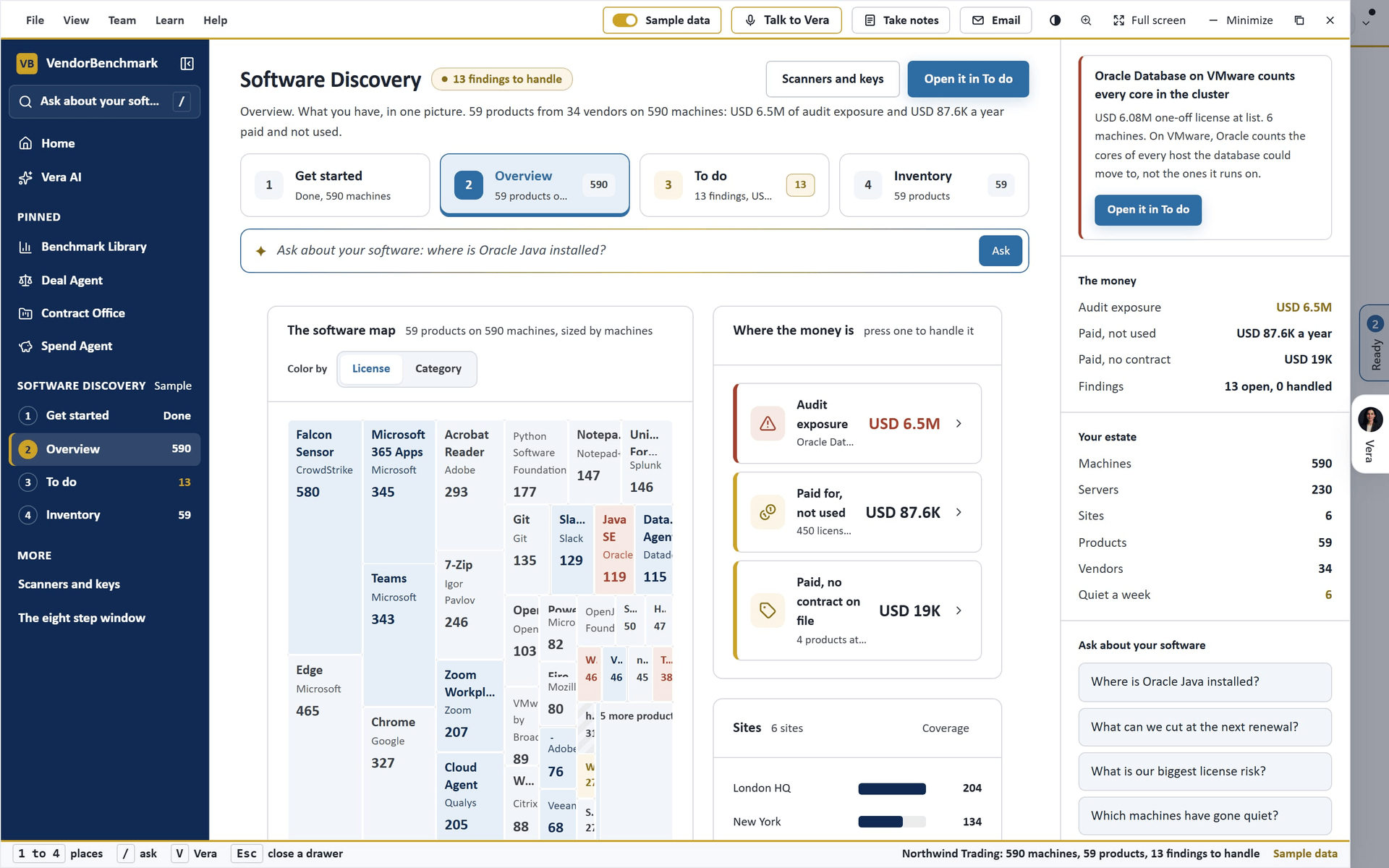1389x868 pixels.
Task: Expand the Paid for, not used chevron
Action: coord(959,512)
